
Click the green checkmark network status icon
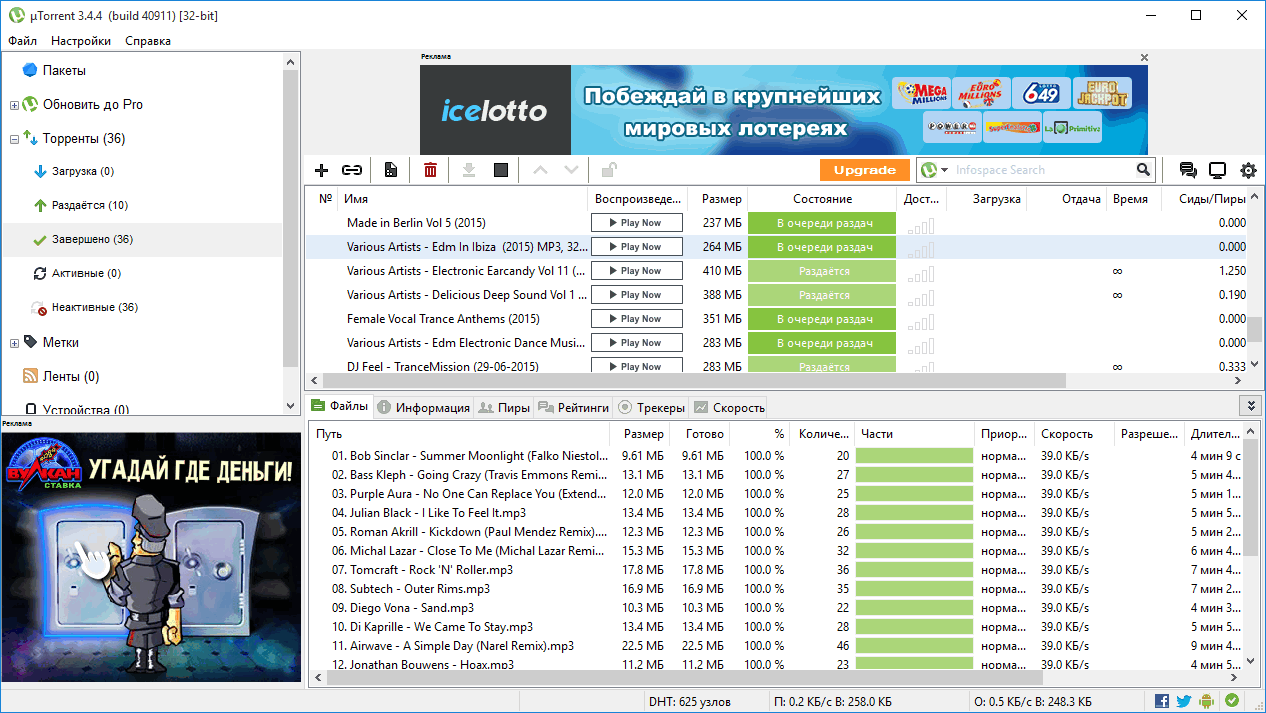[1232, 701]
